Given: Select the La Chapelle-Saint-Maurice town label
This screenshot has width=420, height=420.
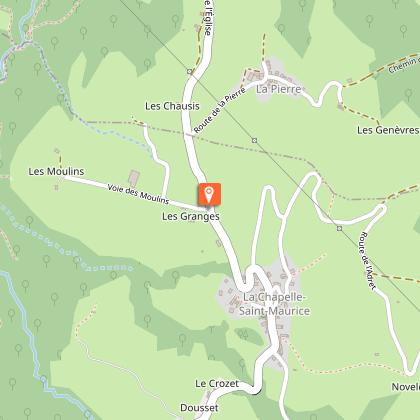Looking at the screenshot, I should click(274, 304).
